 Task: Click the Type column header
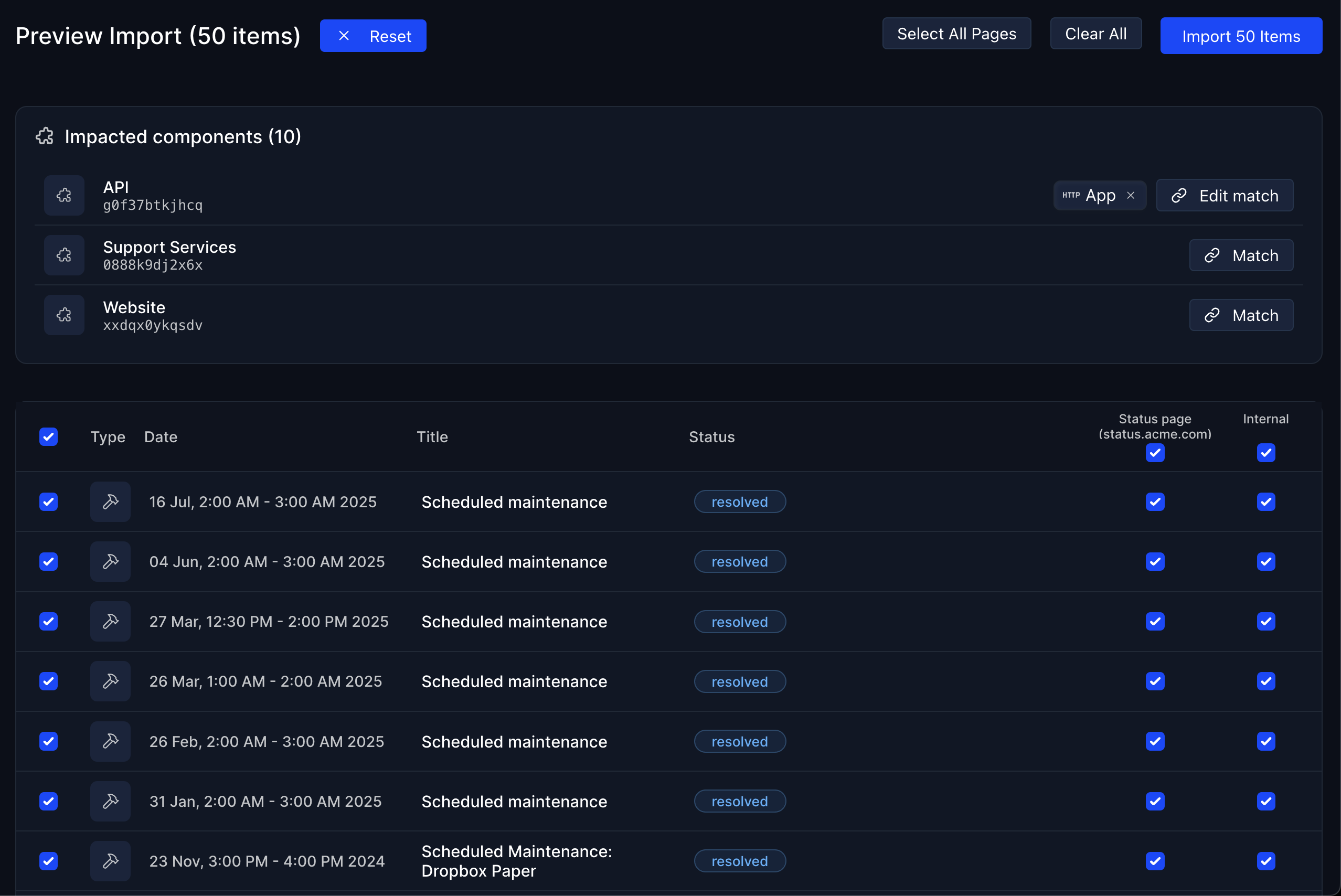(x=108, y=437)
